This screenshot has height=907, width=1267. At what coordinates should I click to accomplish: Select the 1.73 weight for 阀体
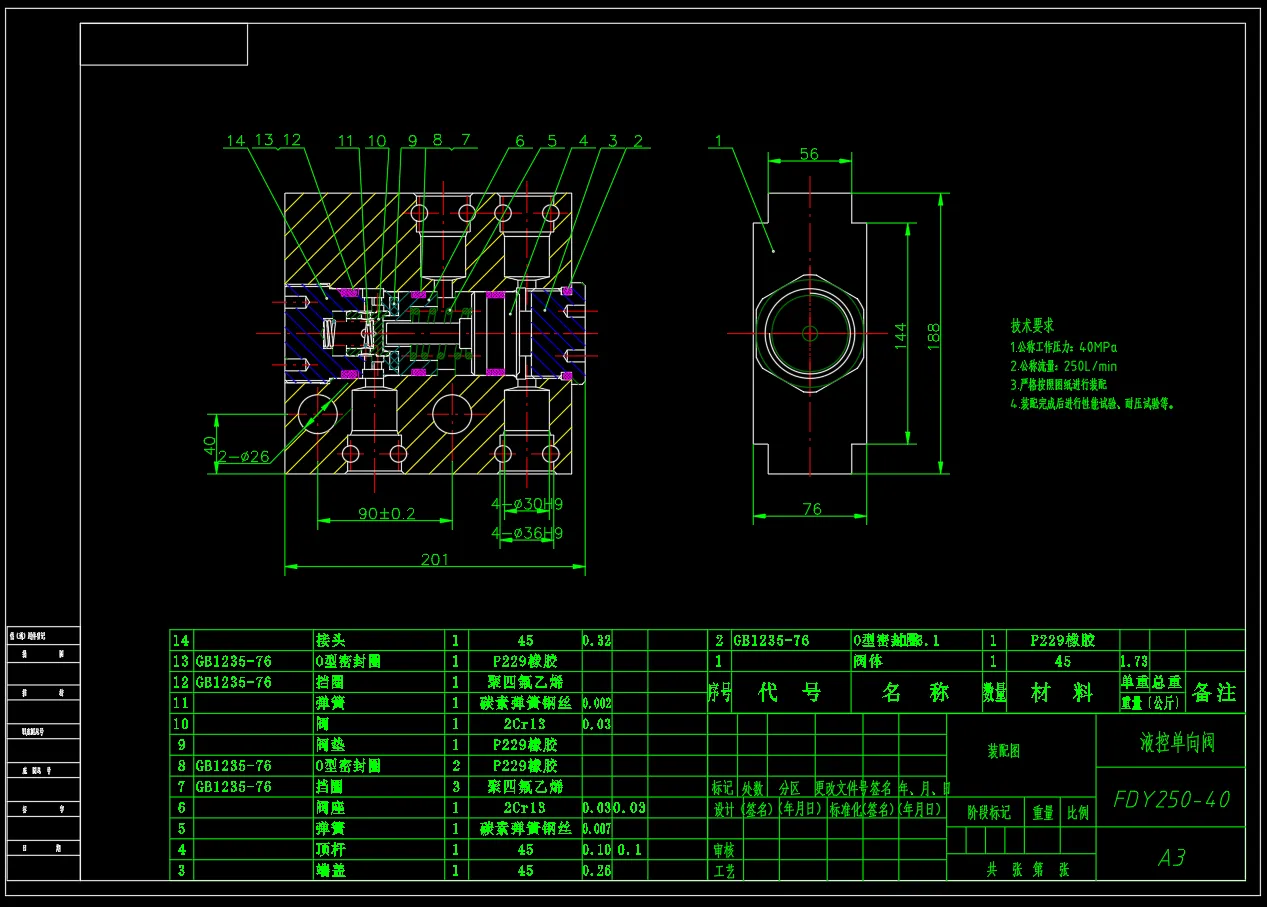pyautogui.click(x=1134, y=661)
